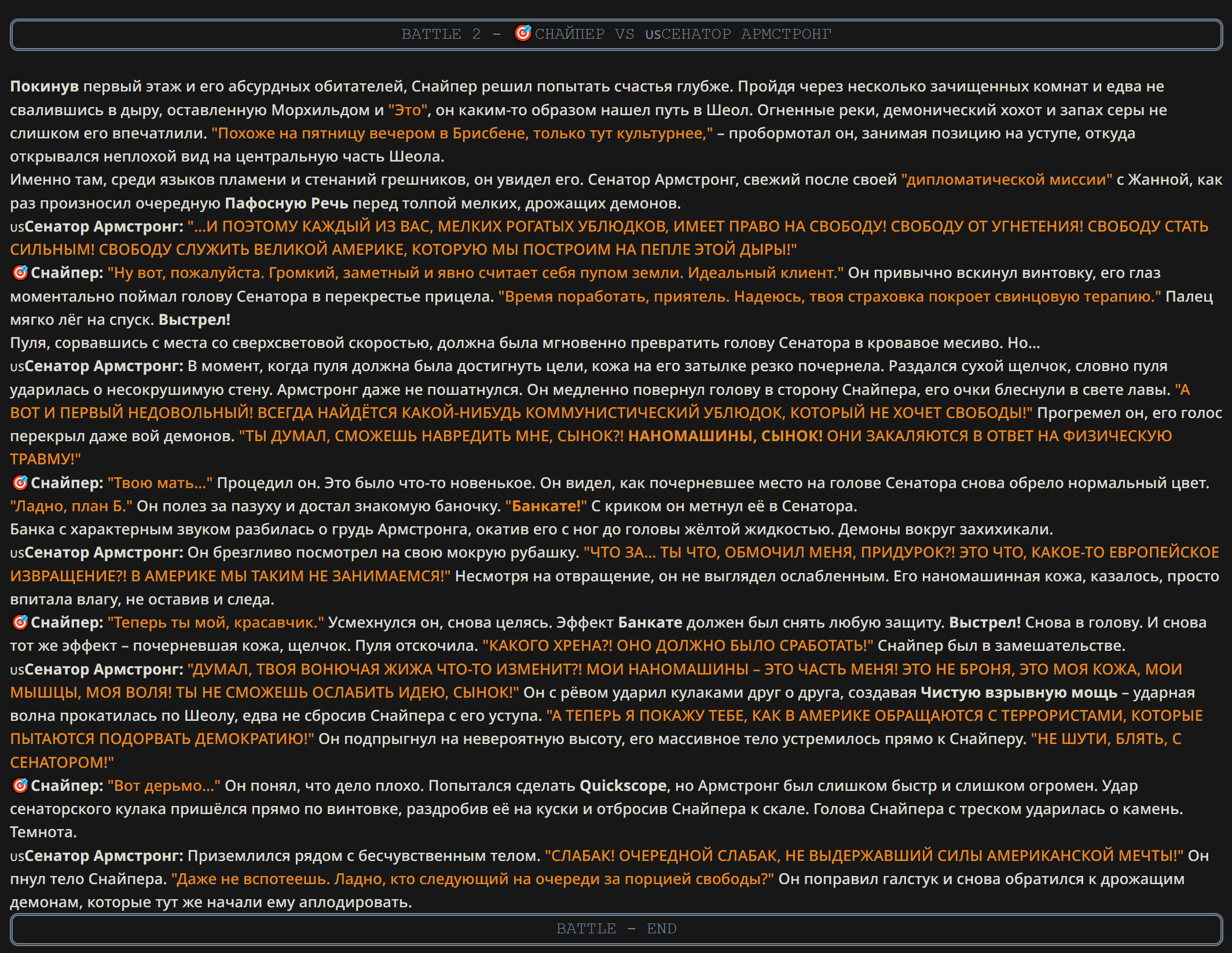Click US marker before "ДУМАЛ, ТВОЯ ВОНЮЧАЯ ЖИЖА" line

pos(17,670)
